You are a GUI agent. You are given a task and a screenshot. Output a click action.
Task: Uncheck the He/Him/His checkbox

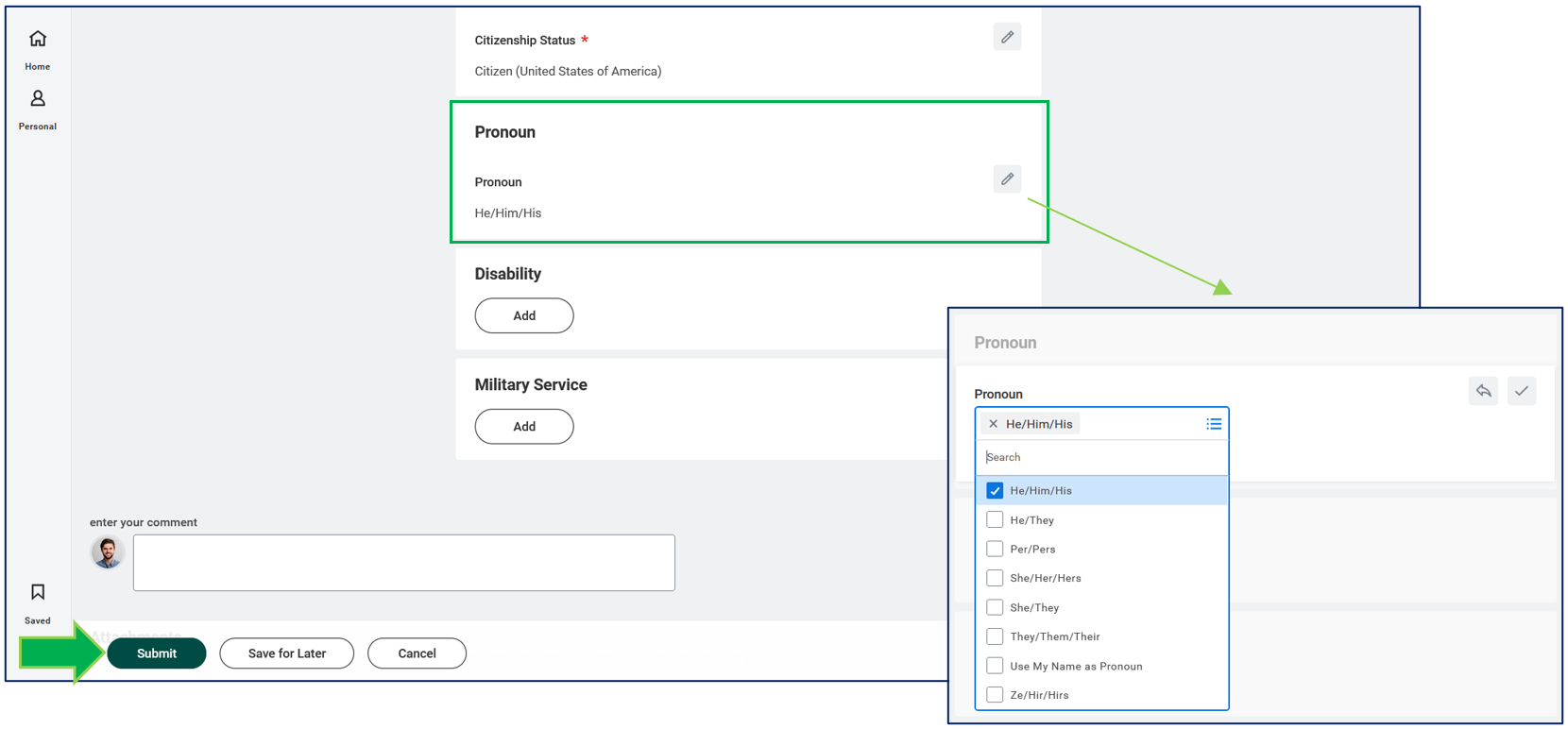click(995, 490)
